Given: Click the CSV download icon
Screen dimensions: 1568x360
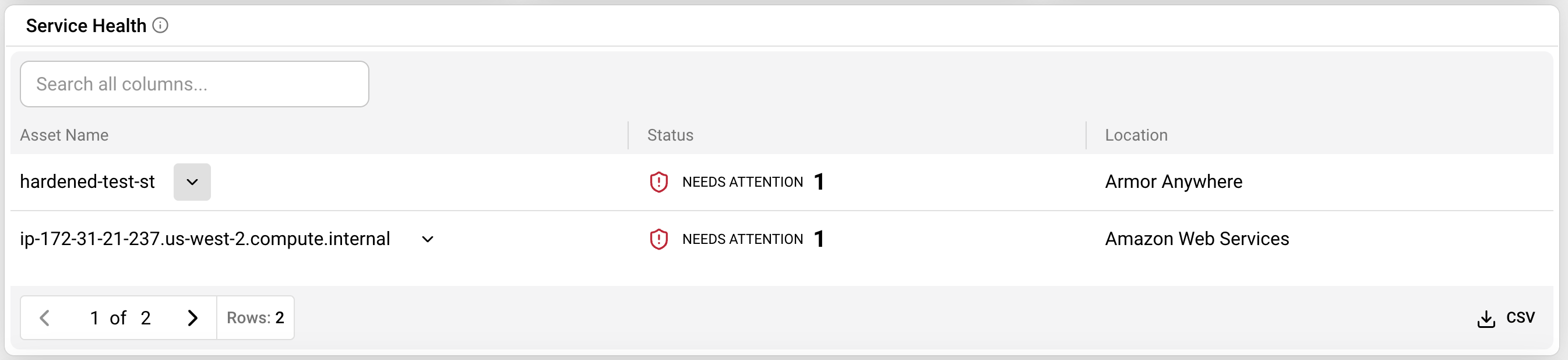Looking at the screenshot, I should (1486, 319).
